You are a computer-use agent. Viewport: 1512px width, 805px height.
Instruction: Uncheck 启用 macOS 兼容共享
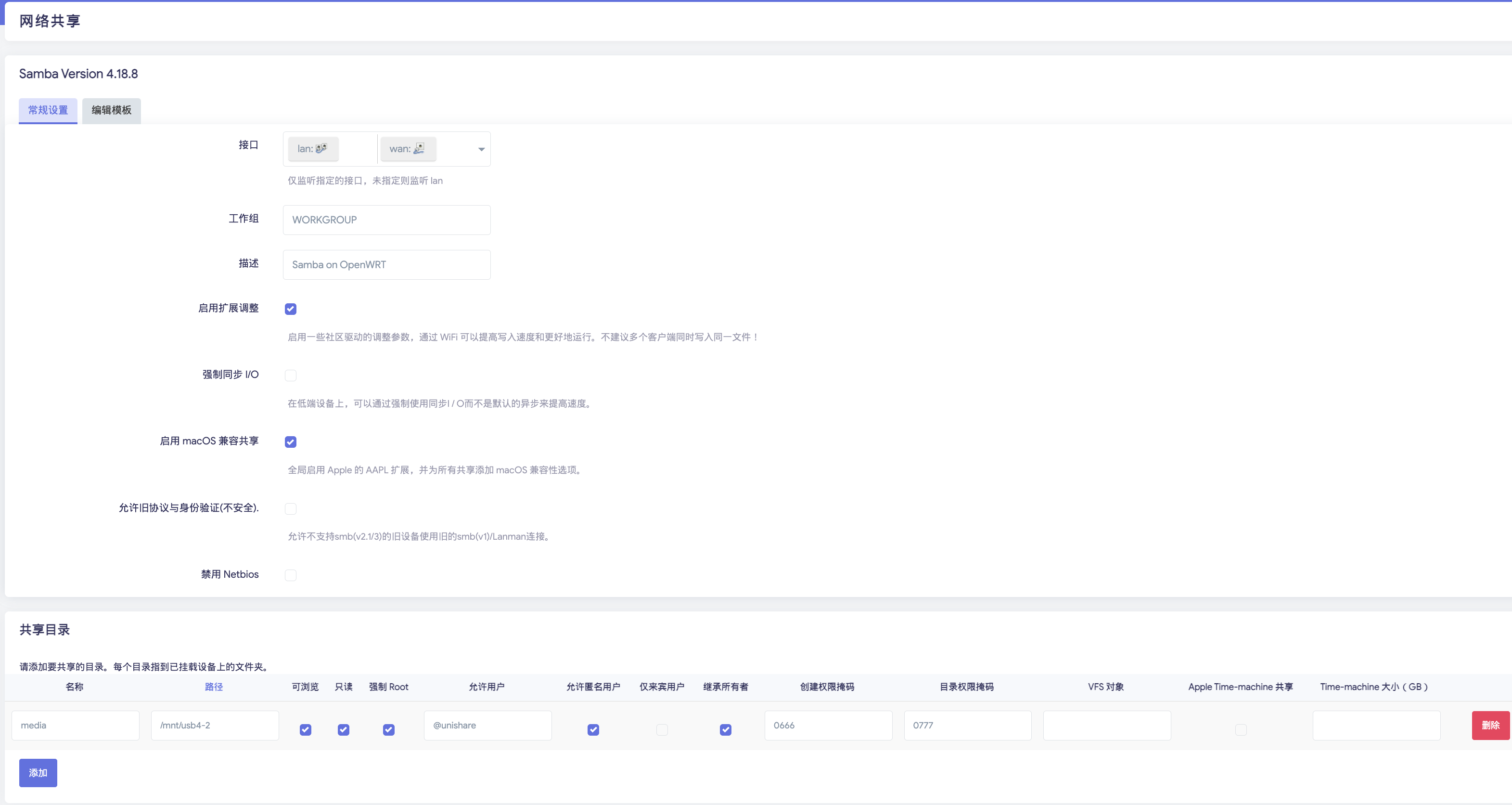pos(291,441)
